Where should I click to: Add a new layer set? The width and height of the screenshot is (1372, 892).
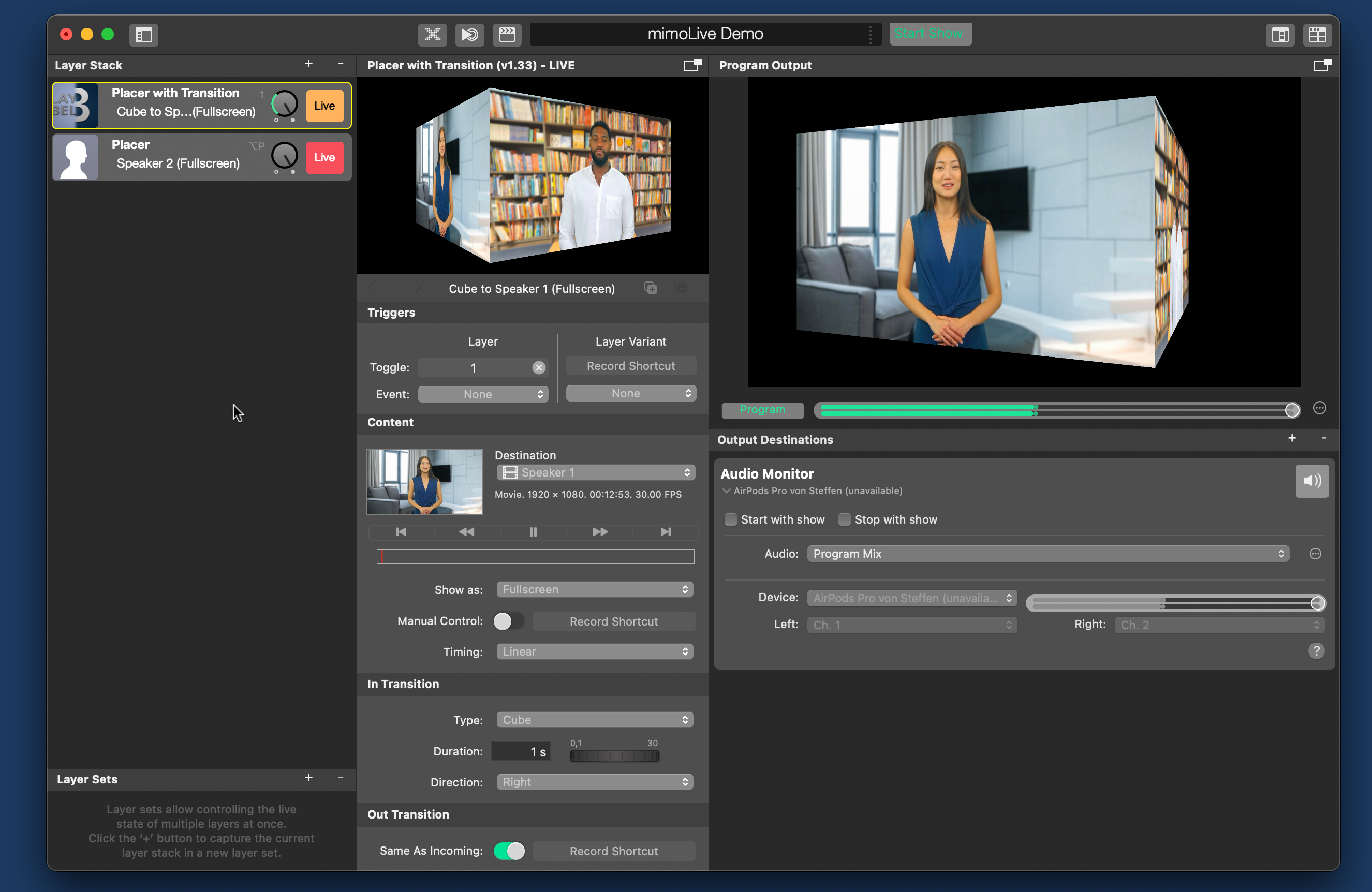click(x=309, y=778)
